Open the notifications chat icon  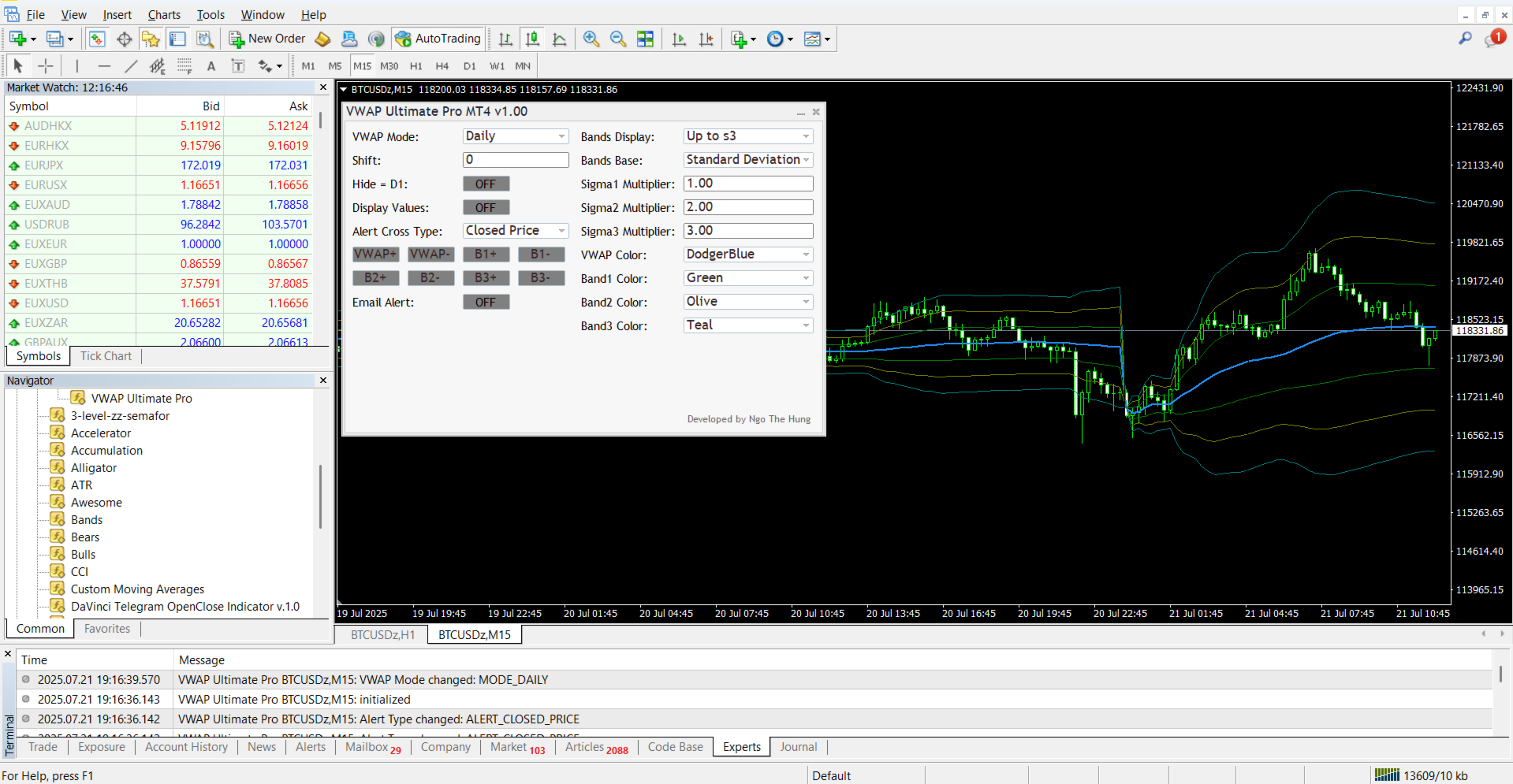point(1494,38)
